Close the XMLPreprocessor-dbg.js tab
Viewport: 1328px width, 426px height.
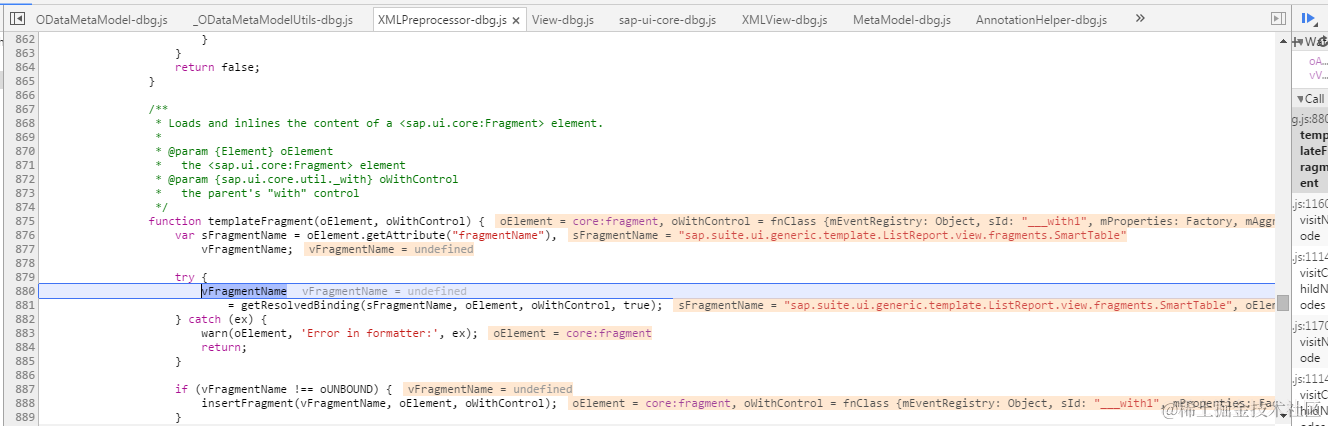point(517,20)
